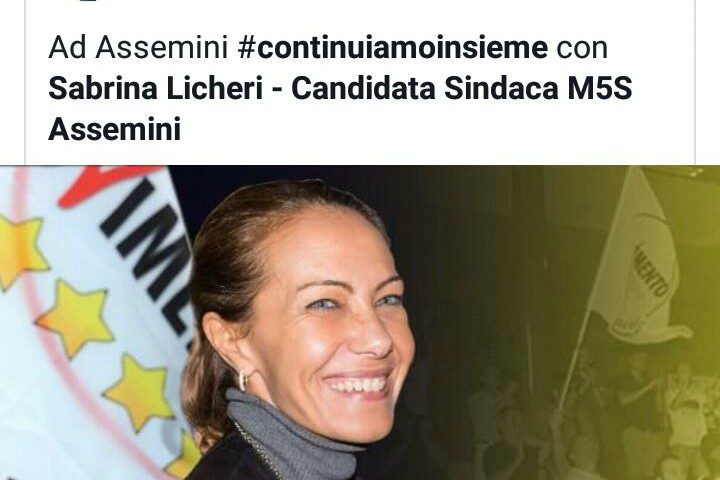
Task: Open Sabrina Licheri's name link
Action: click(x=155, y=88)
